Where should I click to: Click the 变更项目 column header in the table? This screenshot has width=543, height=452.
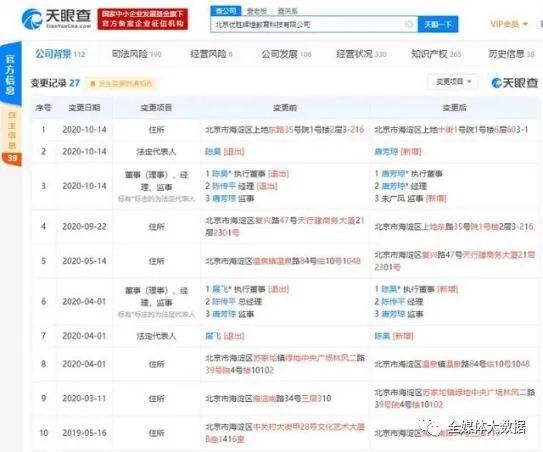pyautogui.click(x=156, y=108)
